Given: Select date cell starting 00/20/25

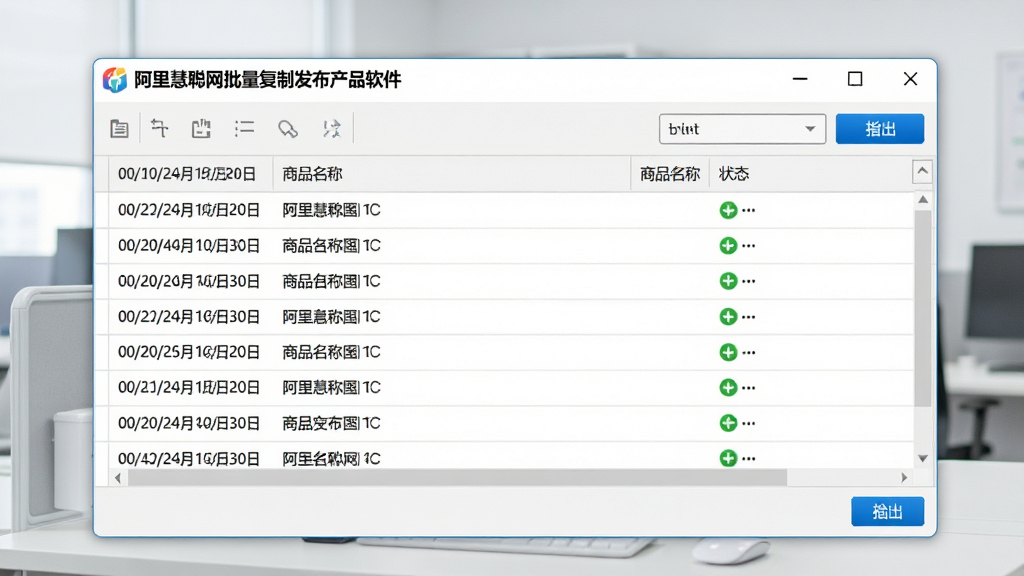Looking at the screenshot, I should coord(189,352).
